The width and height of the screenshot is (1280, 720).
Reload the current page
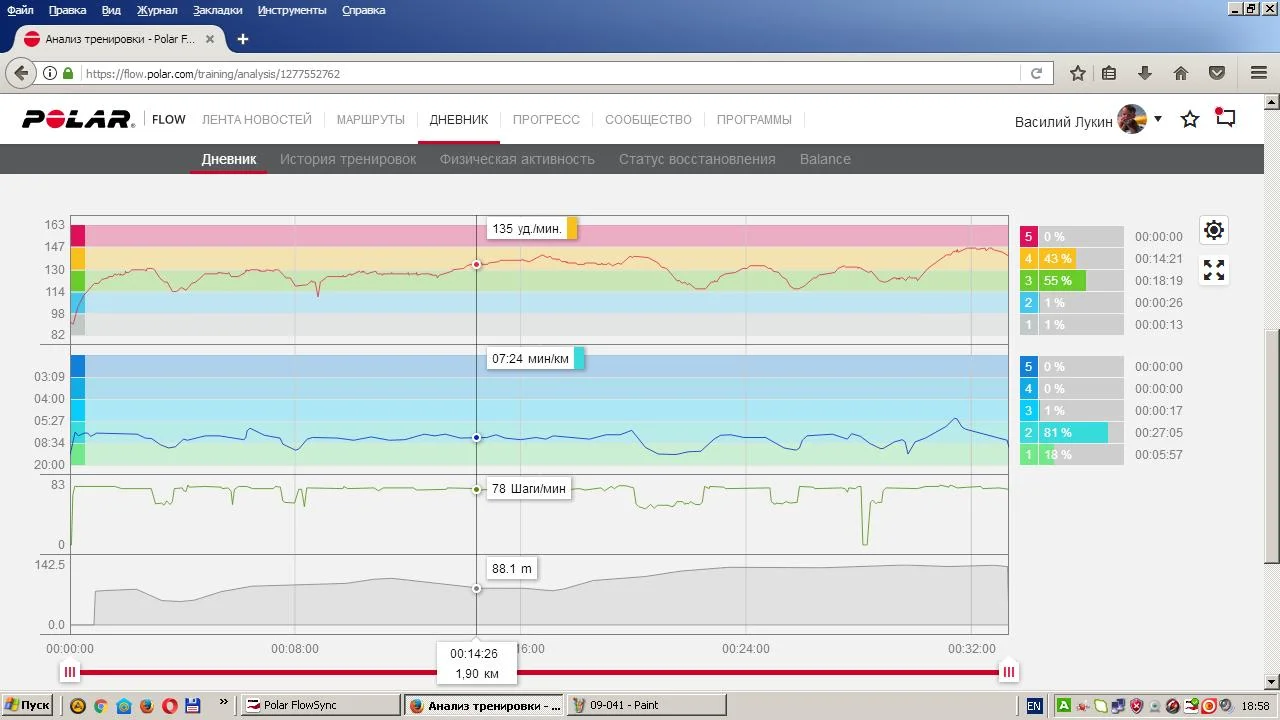(x=1036, y=73)
